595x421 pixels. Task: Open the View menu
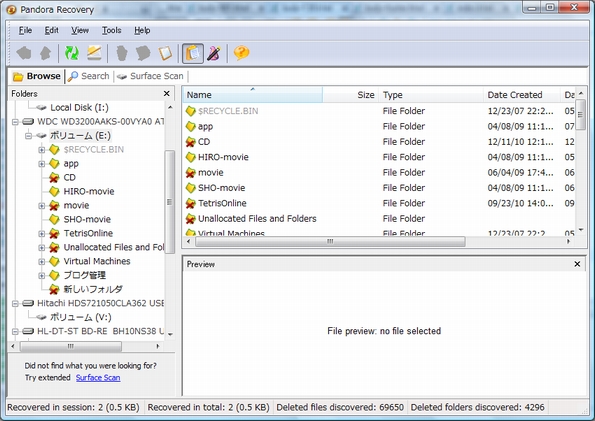coord(80,30)
